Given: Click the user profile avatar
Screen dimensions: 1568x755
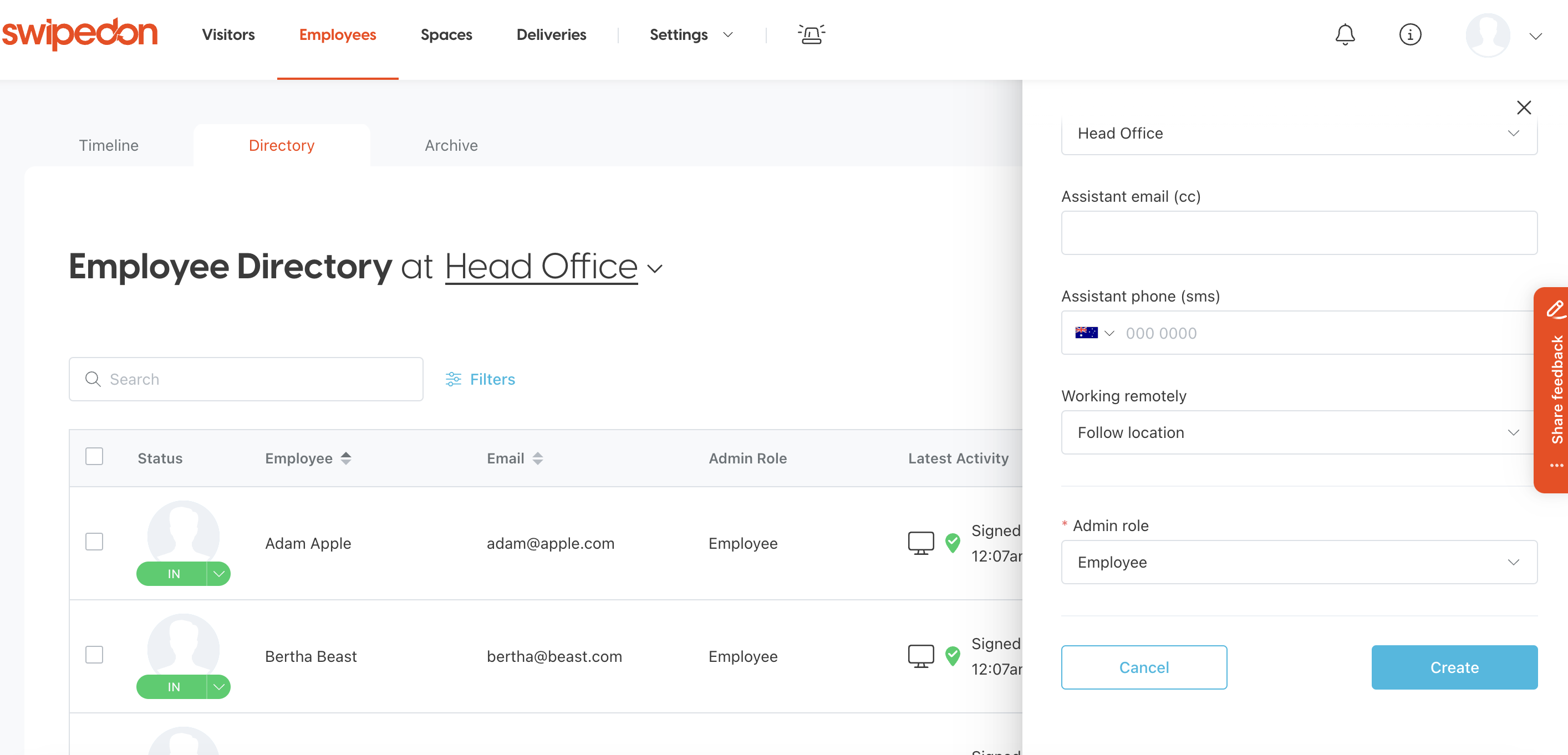Looking at the screenshot, I should tap(1487, 35).
